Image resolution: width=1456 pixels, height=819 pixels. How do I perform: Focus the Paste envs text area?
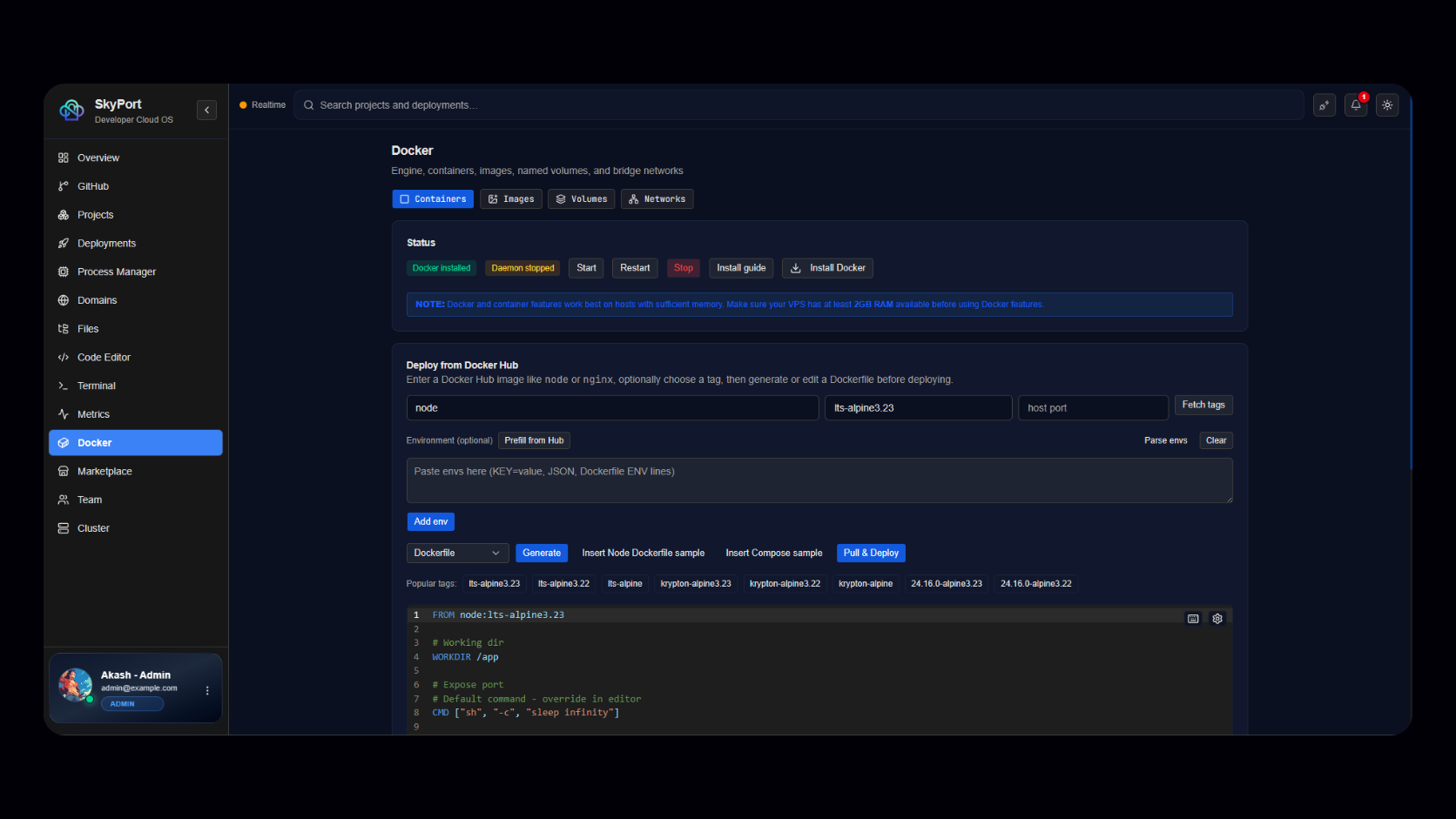click(x=819, y=480)
